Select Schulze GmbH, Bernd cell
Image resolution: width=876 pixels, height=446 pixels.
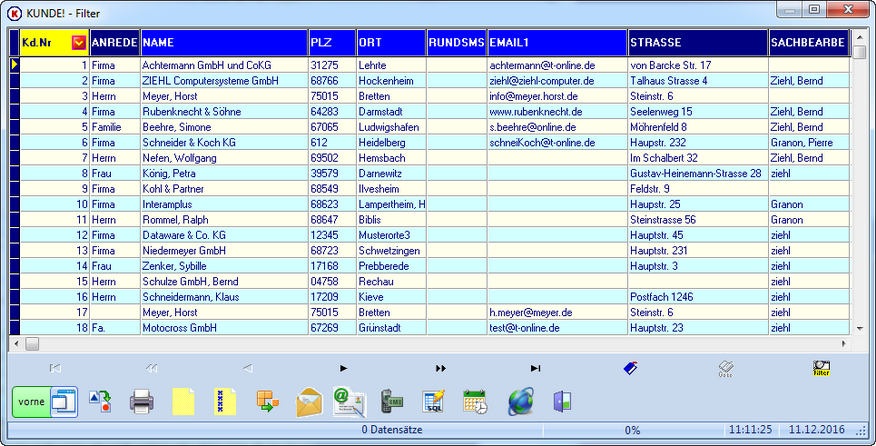(x=224, y=282)
